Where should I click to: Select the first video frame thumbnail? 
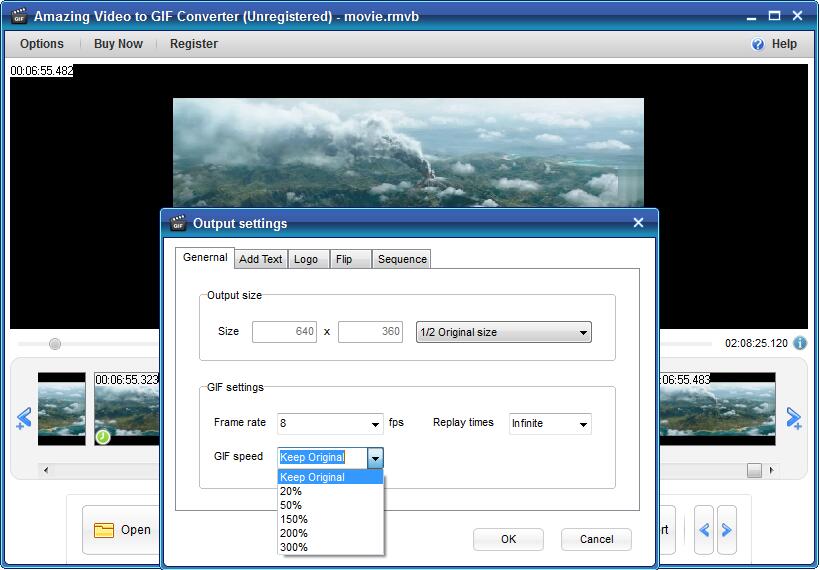click(62, 409)
